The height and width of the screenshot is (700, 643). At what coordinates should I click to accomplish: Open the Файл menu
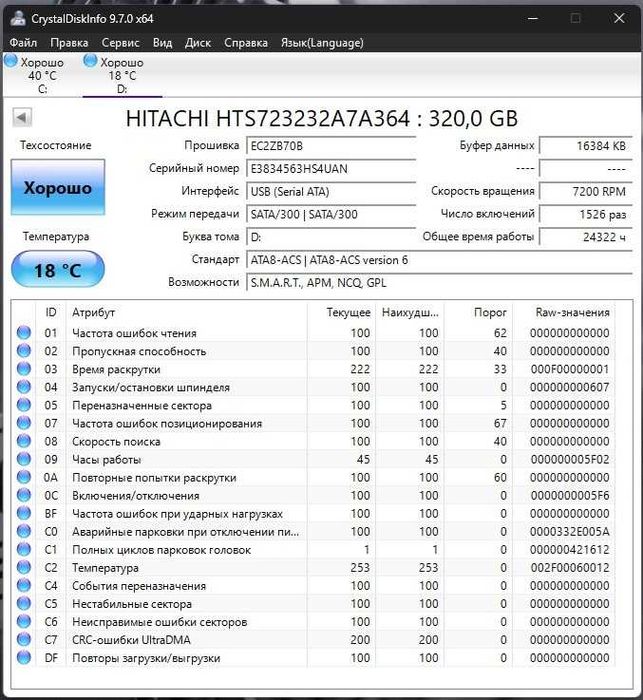pyautogui.click(x=23, y=43)
